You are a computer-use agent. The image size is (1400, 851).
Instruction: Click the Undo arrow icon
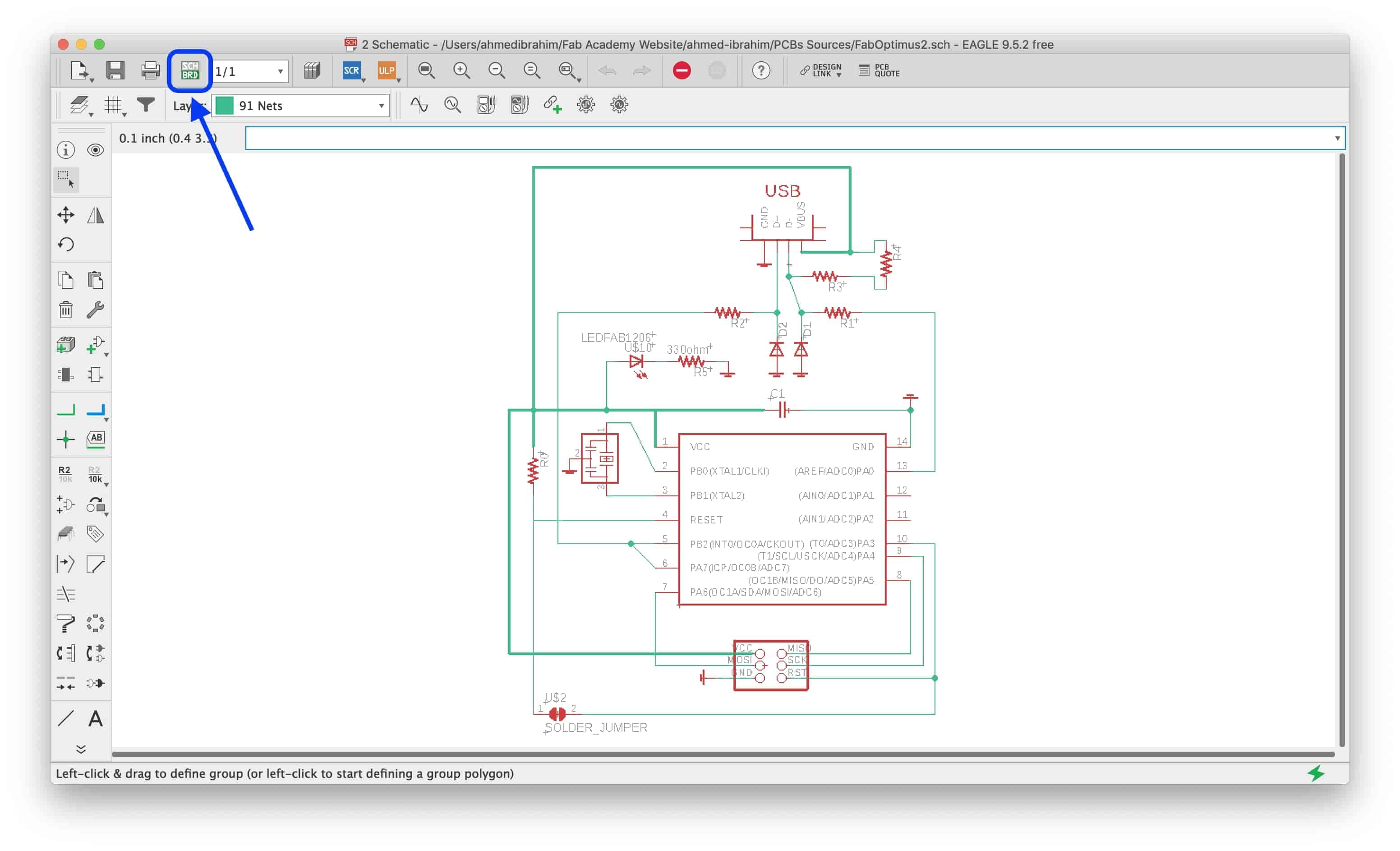pos(607,70)
